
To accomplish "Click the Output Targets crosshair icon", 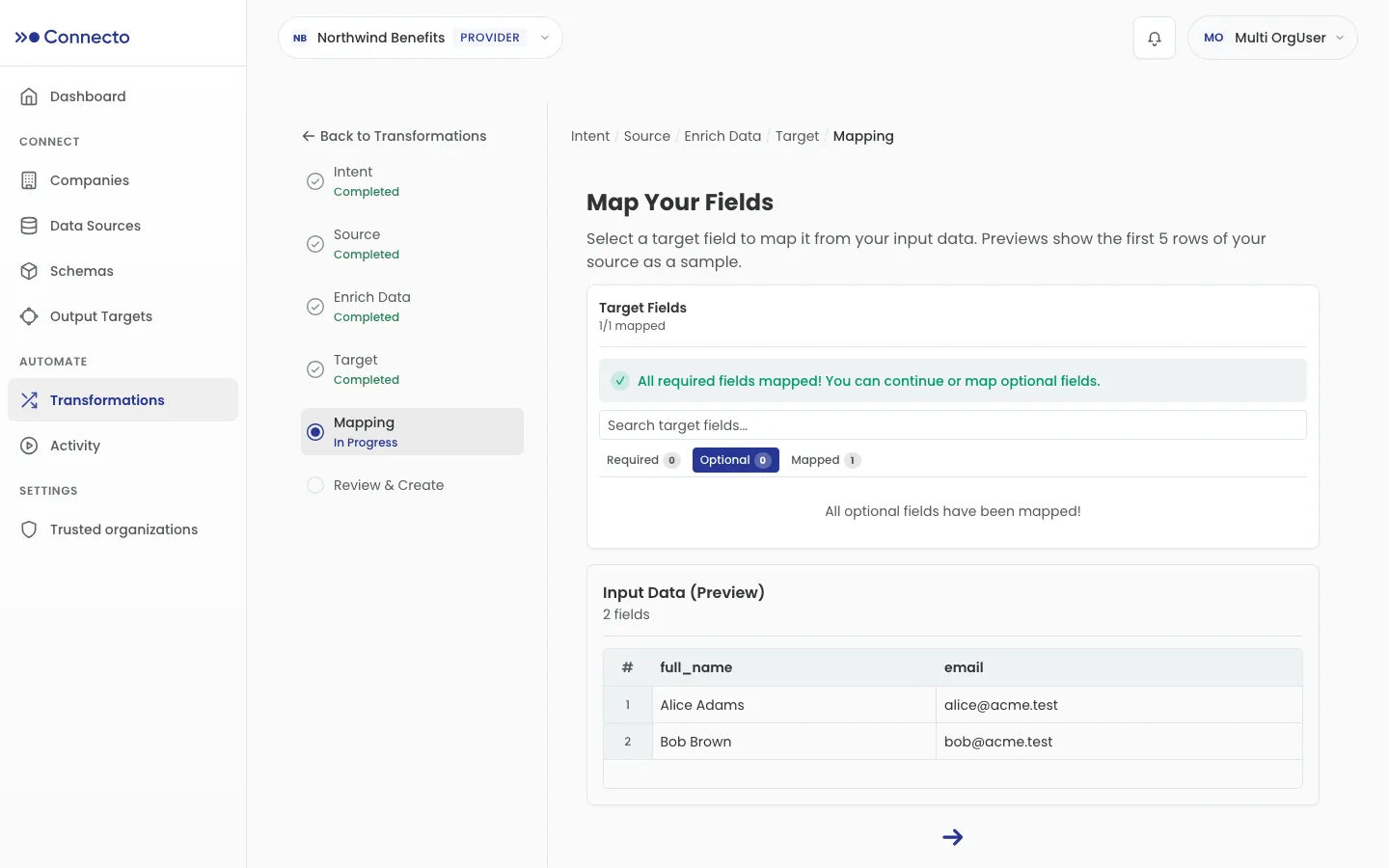I will coord(29,316).
